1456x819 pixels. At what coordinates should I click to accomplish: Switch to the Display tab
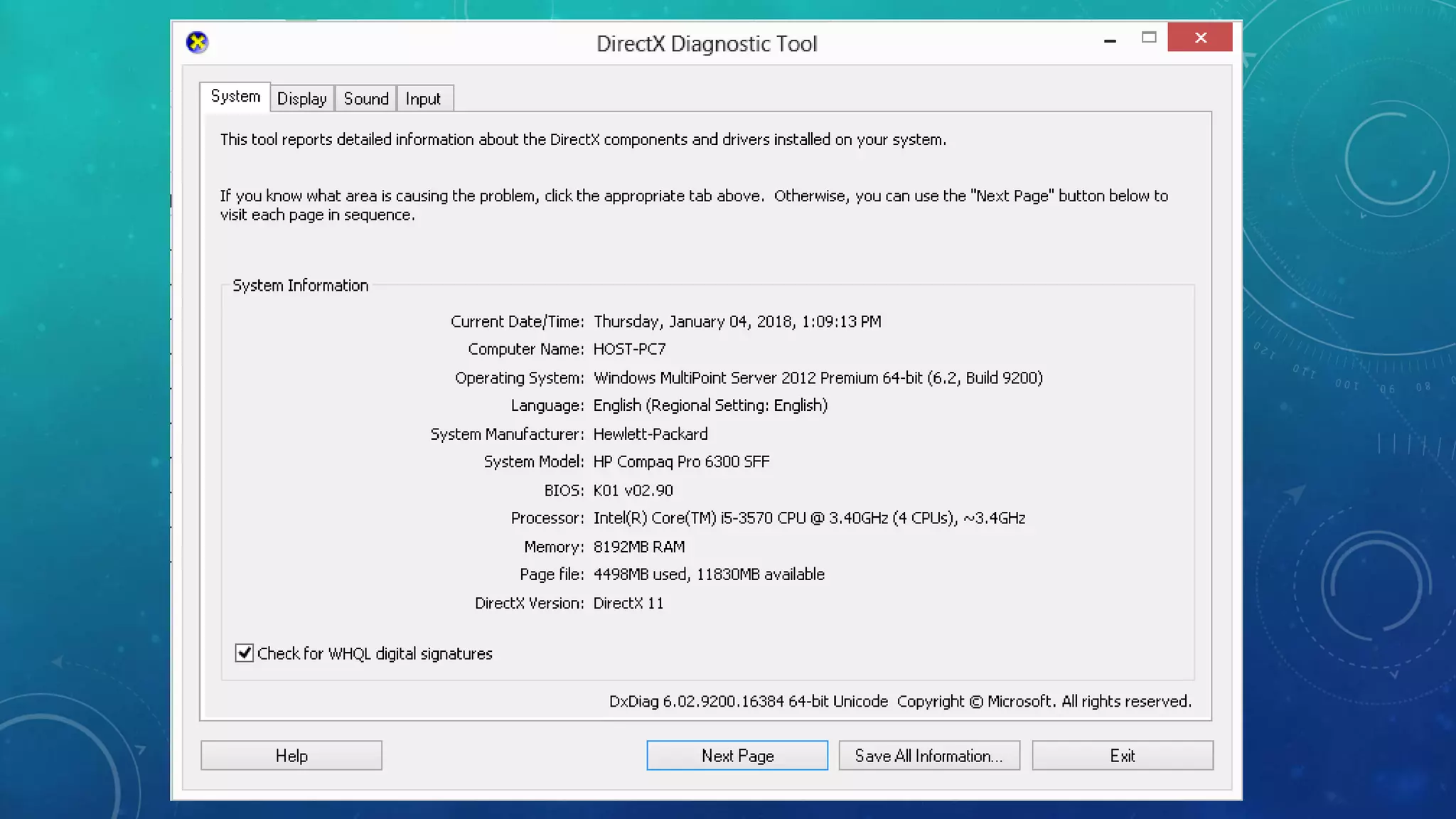click(x=301, y=99)
